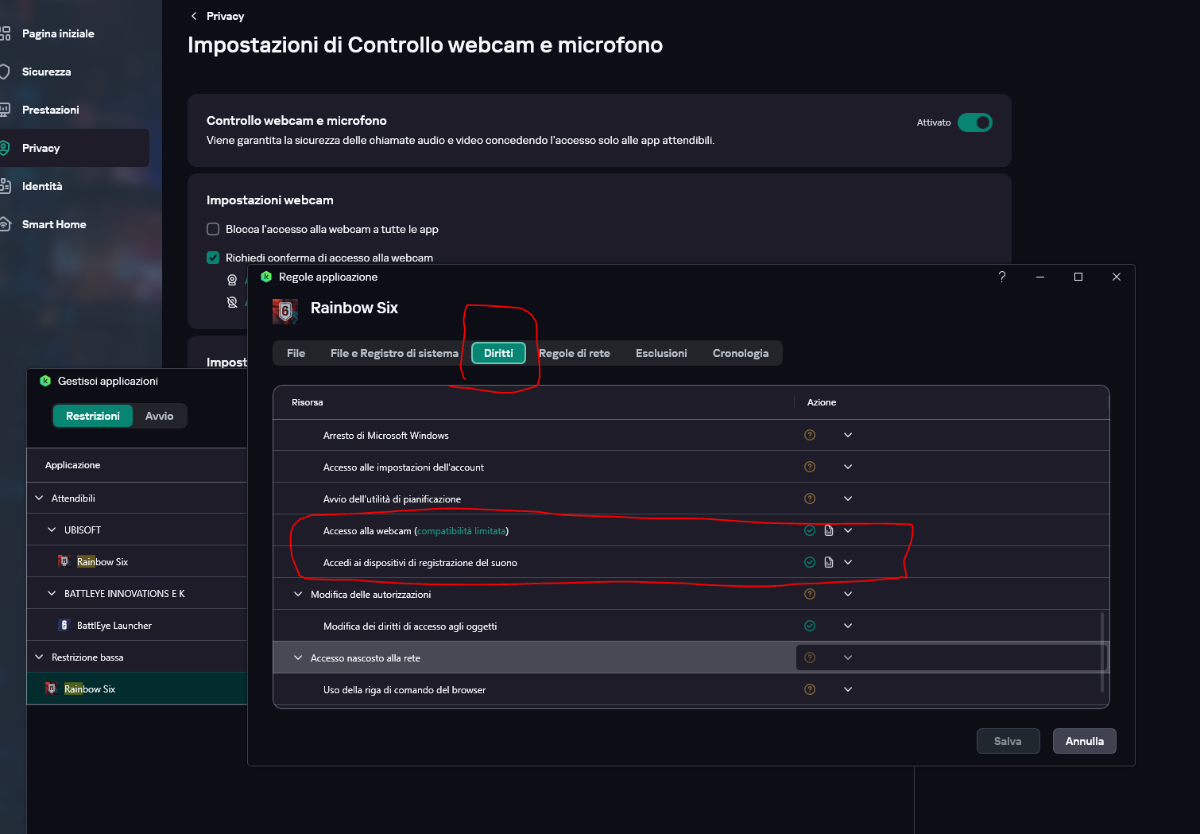Image resolution: width=1200 pixels, height=834 pixels.
Task: Click the Smart Home sidebar icon
Action: click(x=5, y=224)
